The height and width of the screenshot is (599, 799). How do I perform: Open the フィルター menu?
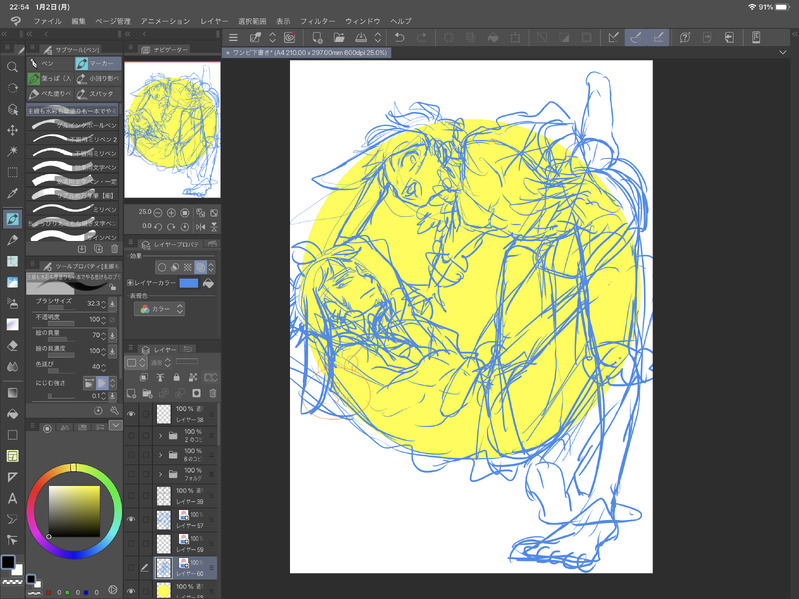tap(317, 21)
